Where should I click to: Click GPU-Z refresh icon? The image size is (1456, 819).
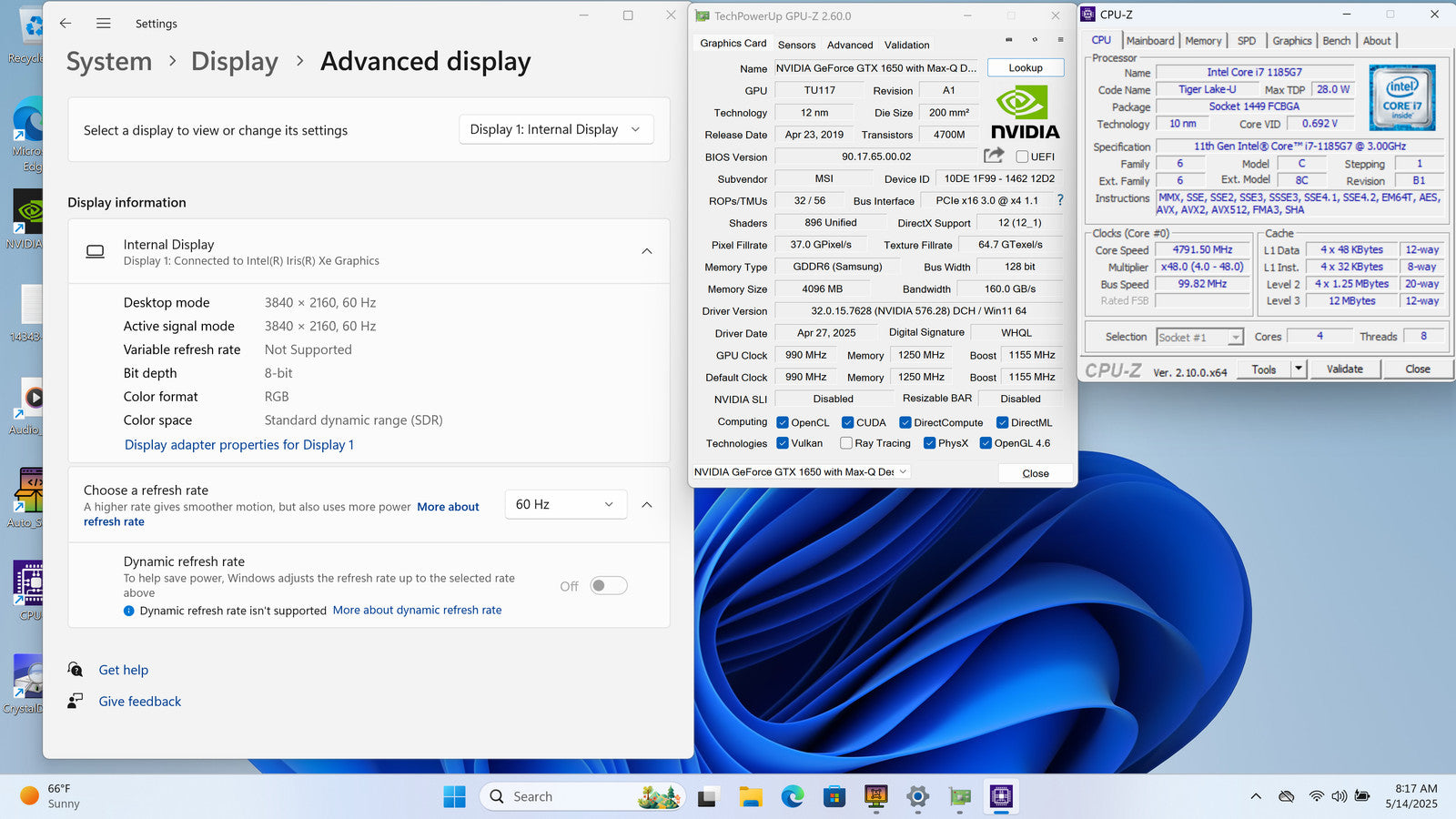tap(1035, 40)
